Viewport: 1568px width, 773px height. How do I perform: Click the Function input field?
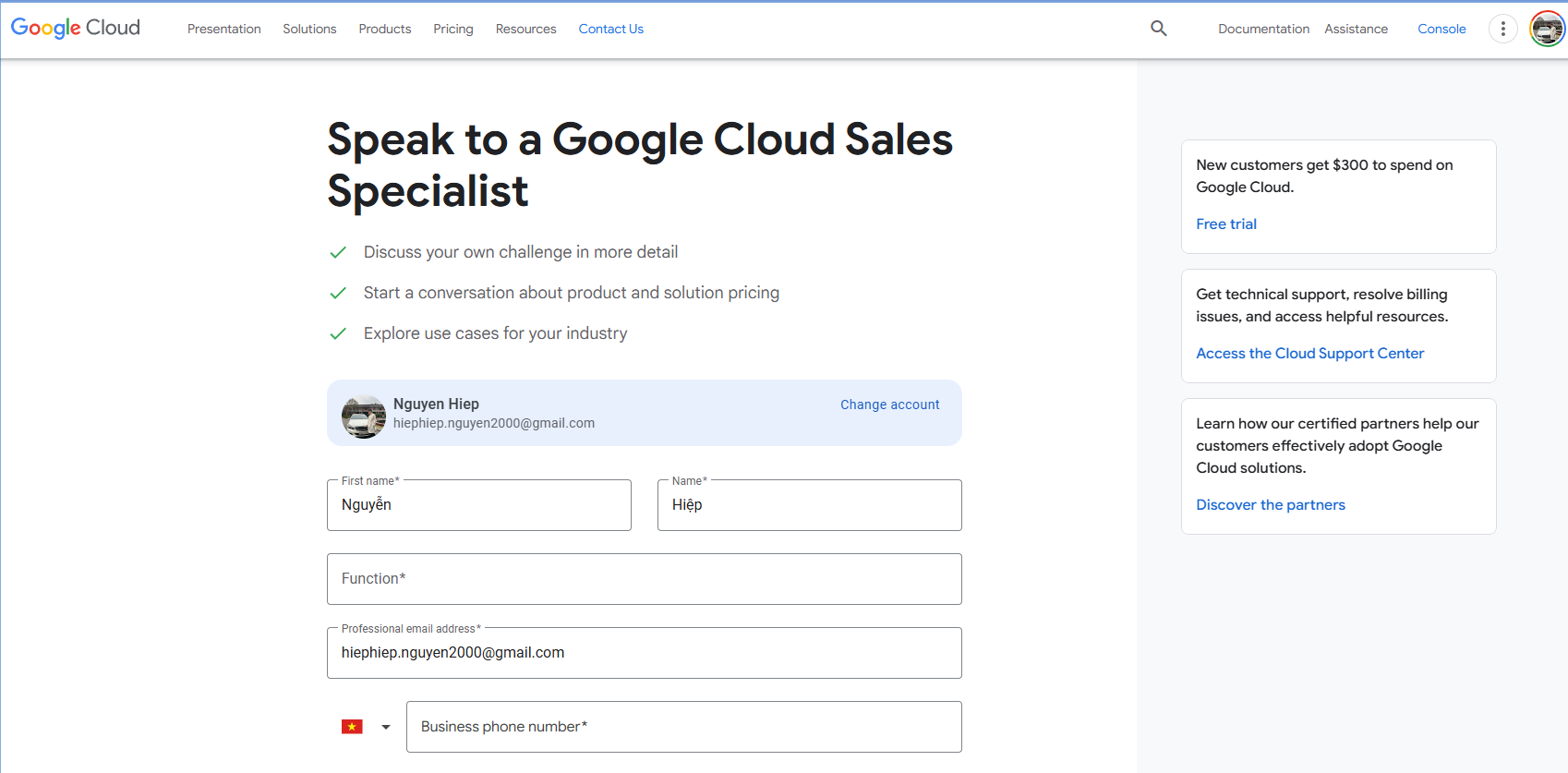tap(645, 579)
